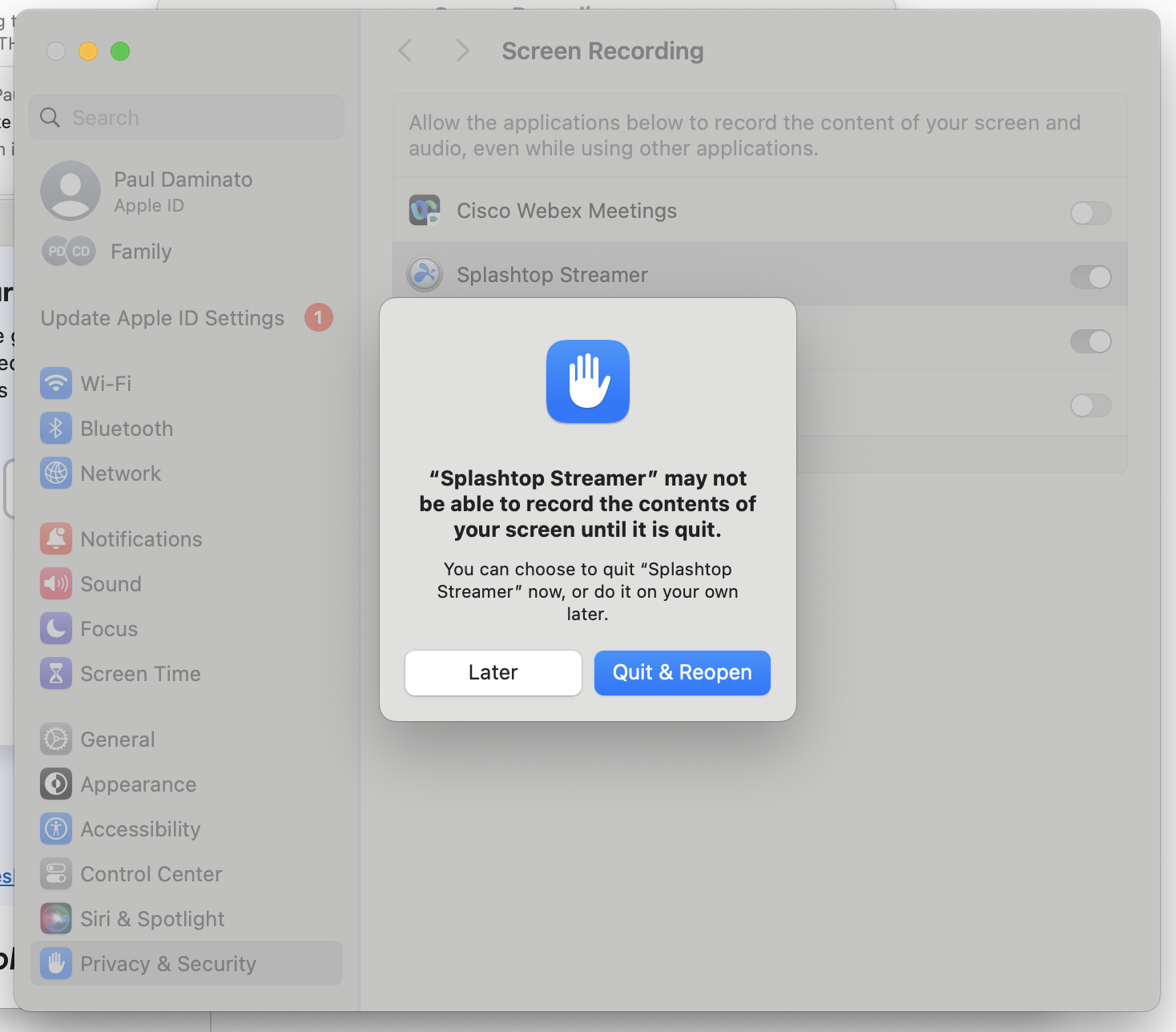The width and height of the screenshot is (1176, 1032).
Task: Open the Network settings pane
Action: pos(187,474)
